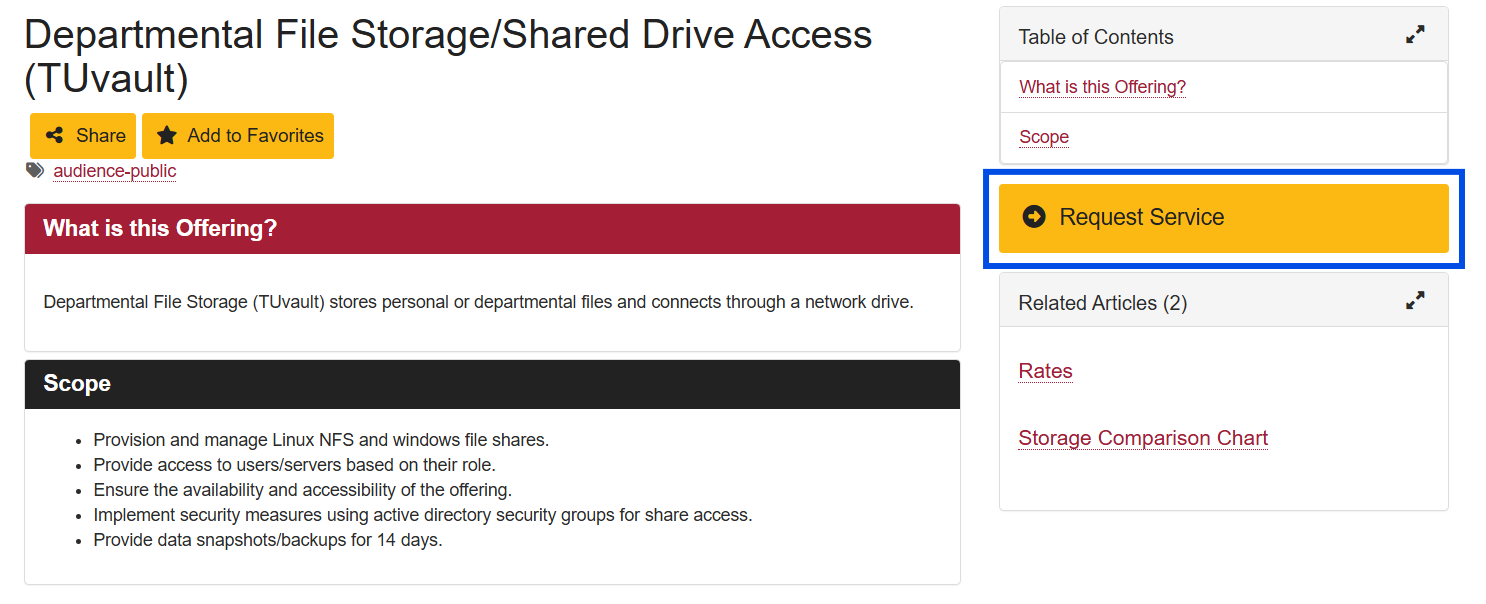Click the share icon in the Share button
The image size is (1486, 604).
pyautogui.click(x=55, y=136)
